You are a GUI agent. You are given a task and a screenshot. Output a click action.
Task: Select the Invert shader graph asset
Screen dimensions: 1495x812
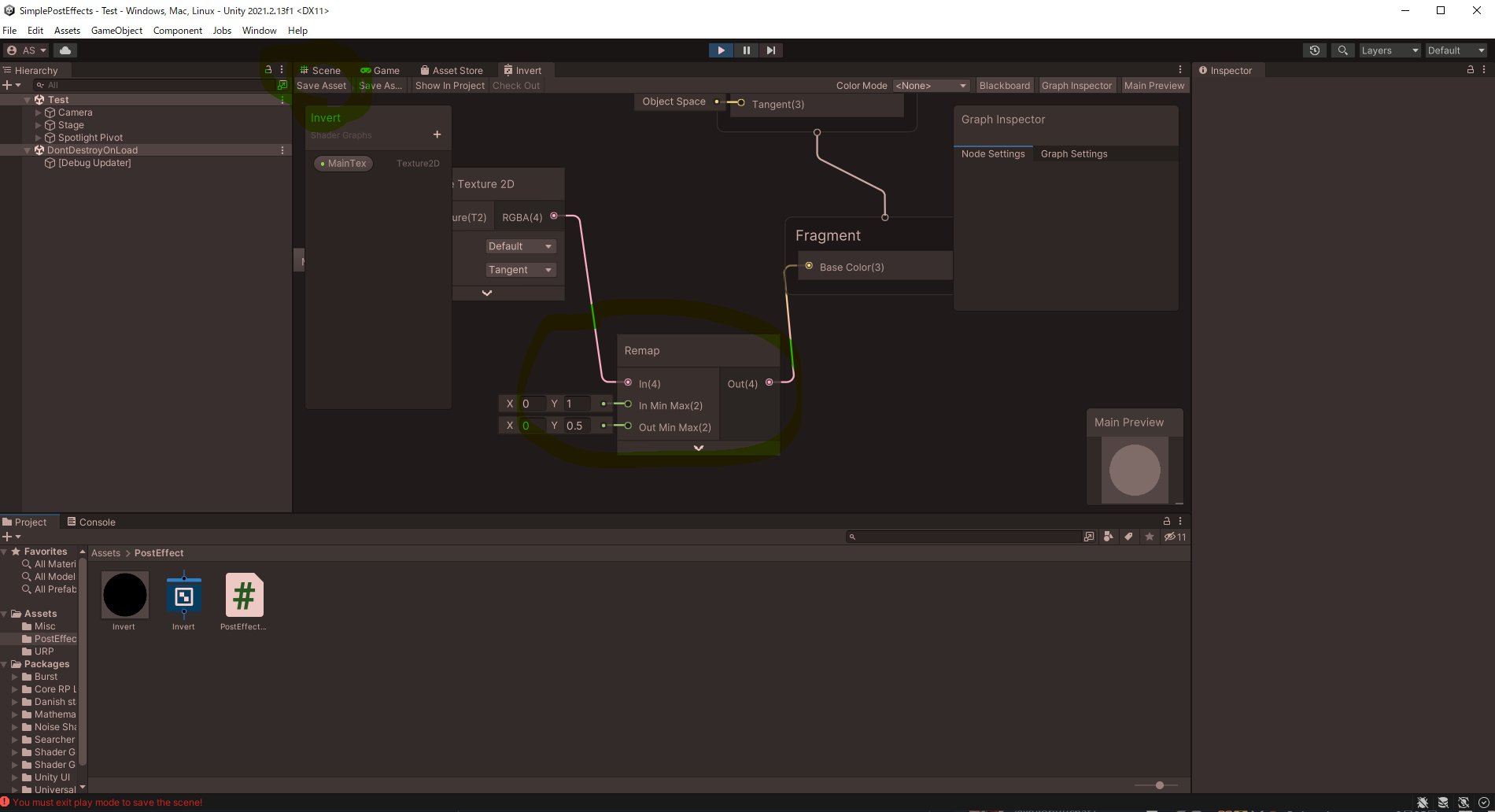pyautogui.click(x=184, y=595)
